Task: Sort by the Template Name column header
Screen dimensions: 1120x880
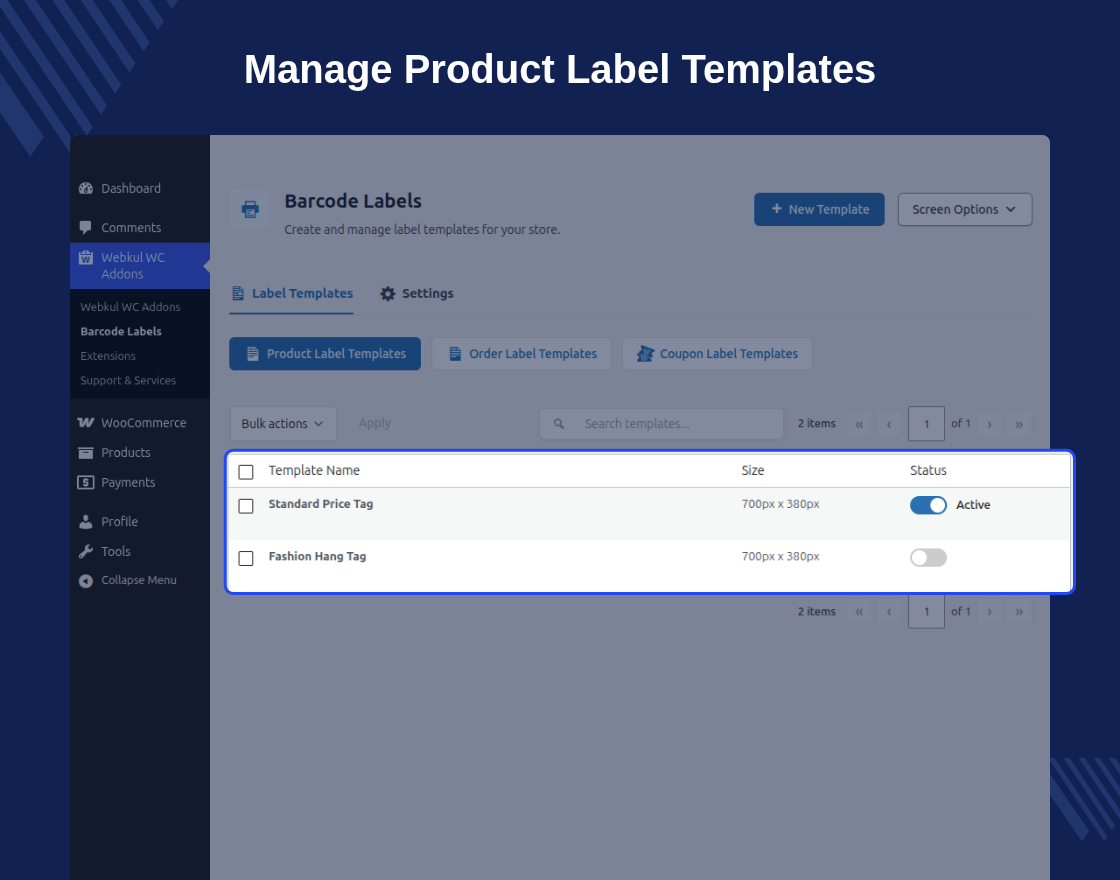Action: (x=314, y=471)
